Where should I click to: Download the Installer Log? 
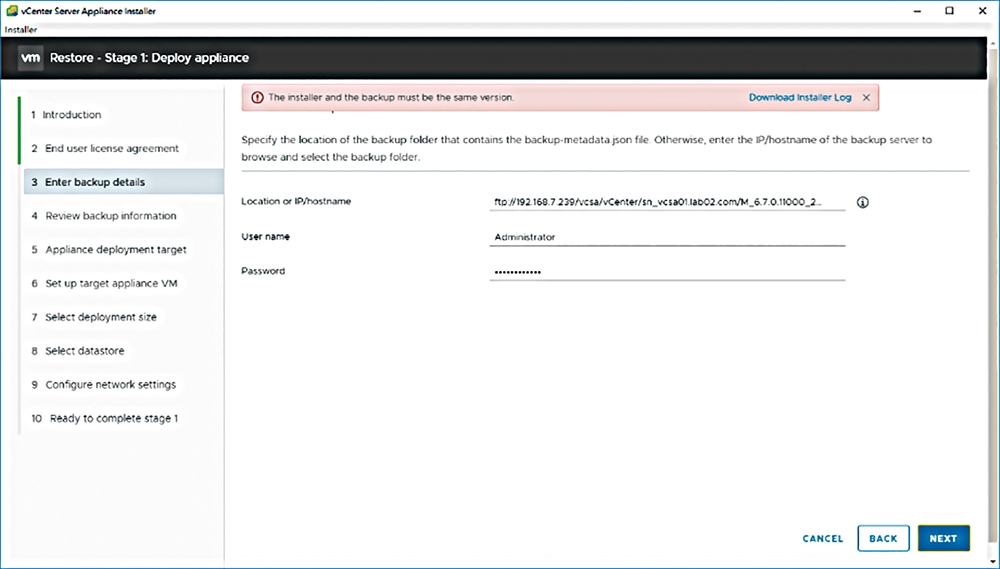tap(800, 98)
